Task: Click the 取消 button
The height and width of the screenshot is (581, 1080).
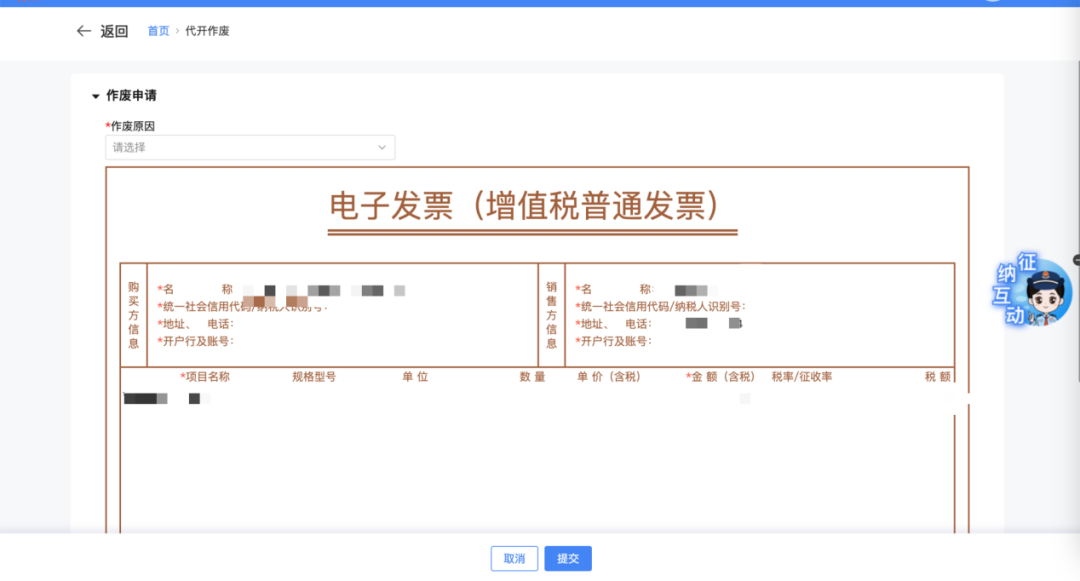Action: pos(515,558)
